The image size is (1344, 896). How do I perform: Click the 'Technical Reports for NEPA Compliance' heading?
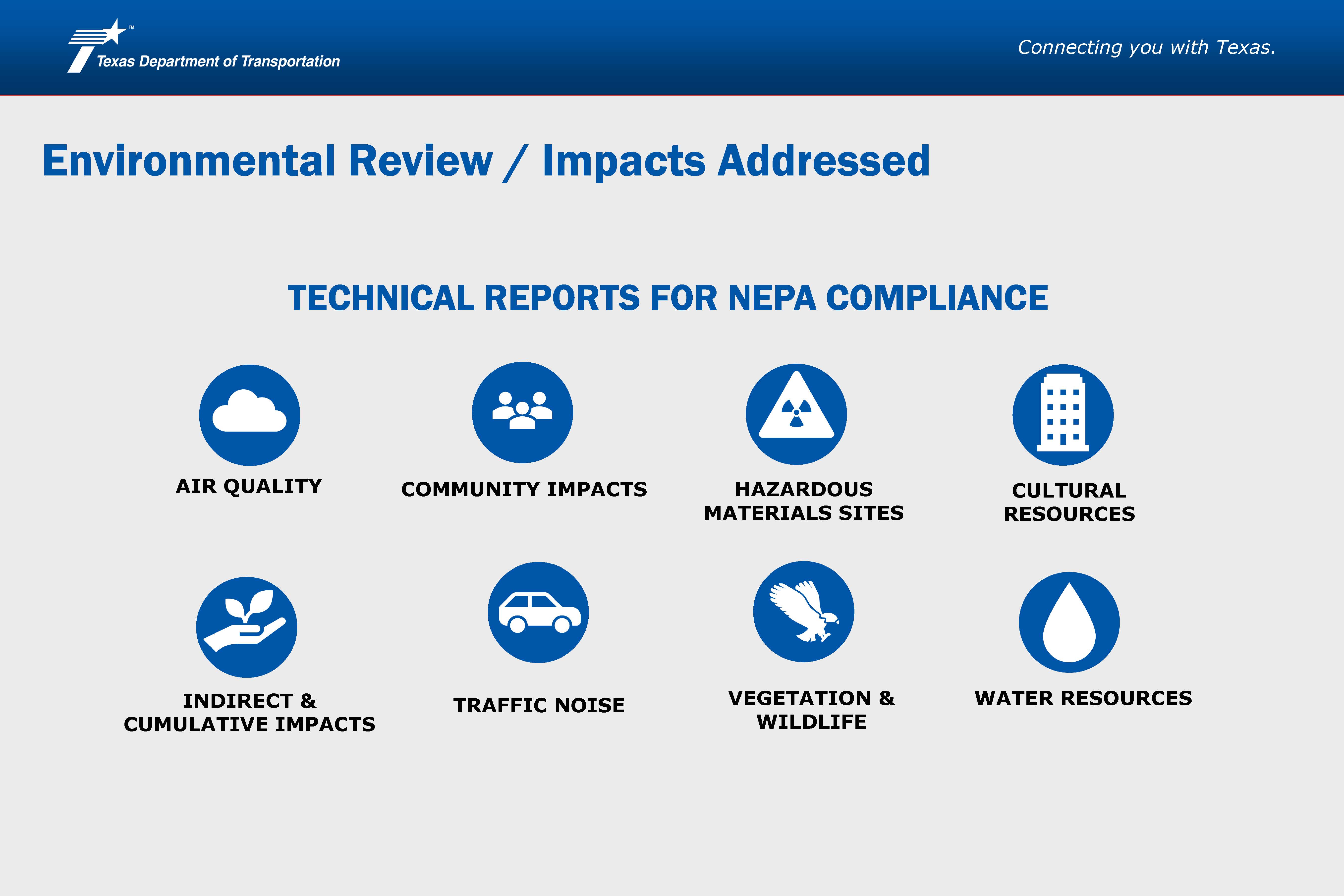click(668, 298)
